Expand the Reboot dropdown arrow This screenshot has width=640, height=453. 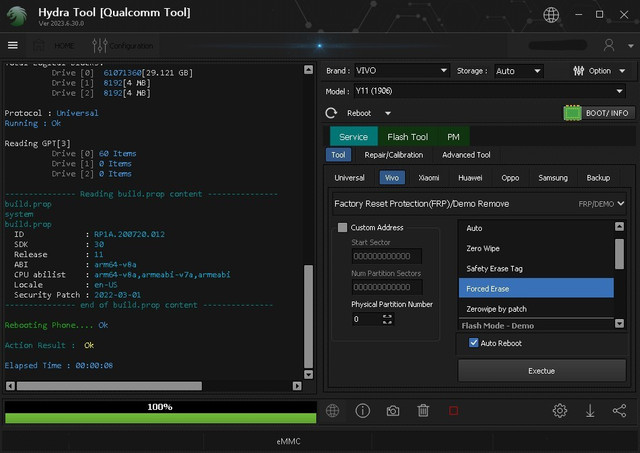(388, 113)
